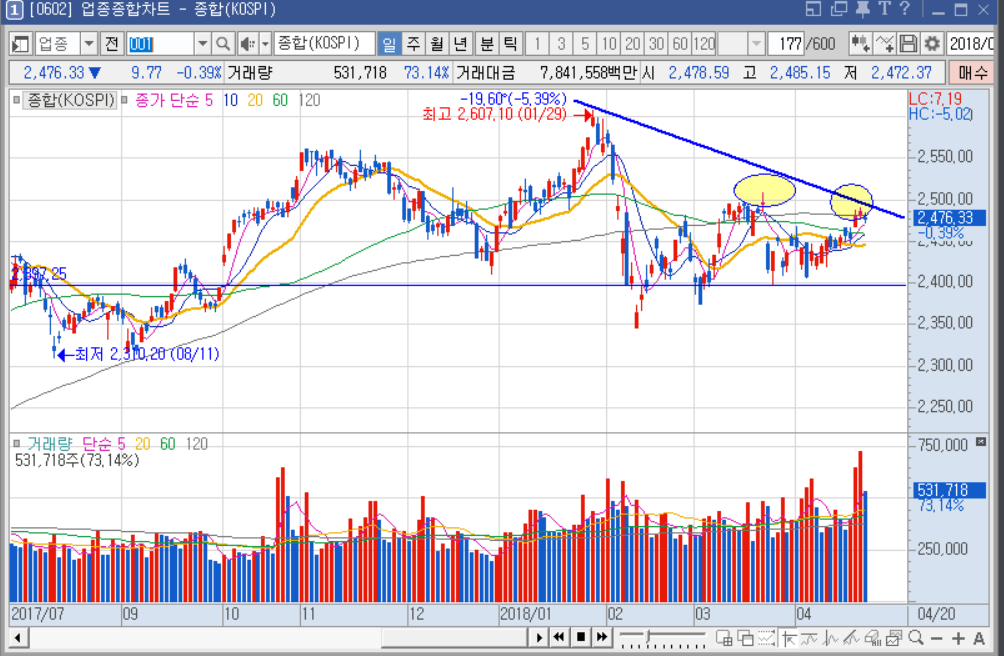The height and width of the screenshot is (656, 1004).
Task: Switch chart to 월 (monthly) period
Action: click(x=437, y=44)
